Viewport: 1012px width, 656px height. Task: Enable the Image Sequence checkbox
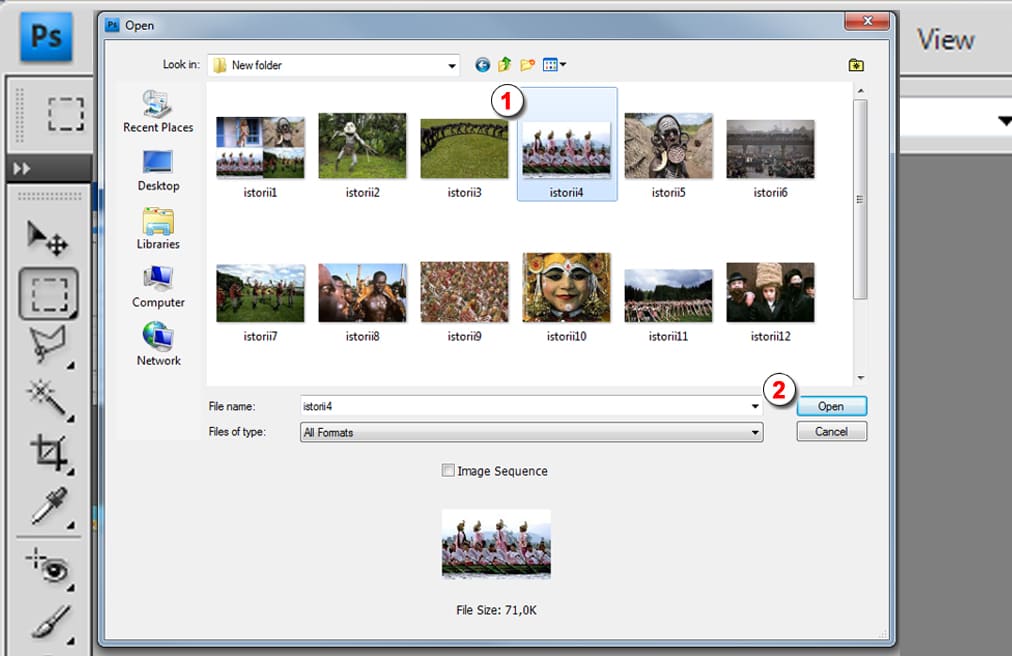point(448,471)
